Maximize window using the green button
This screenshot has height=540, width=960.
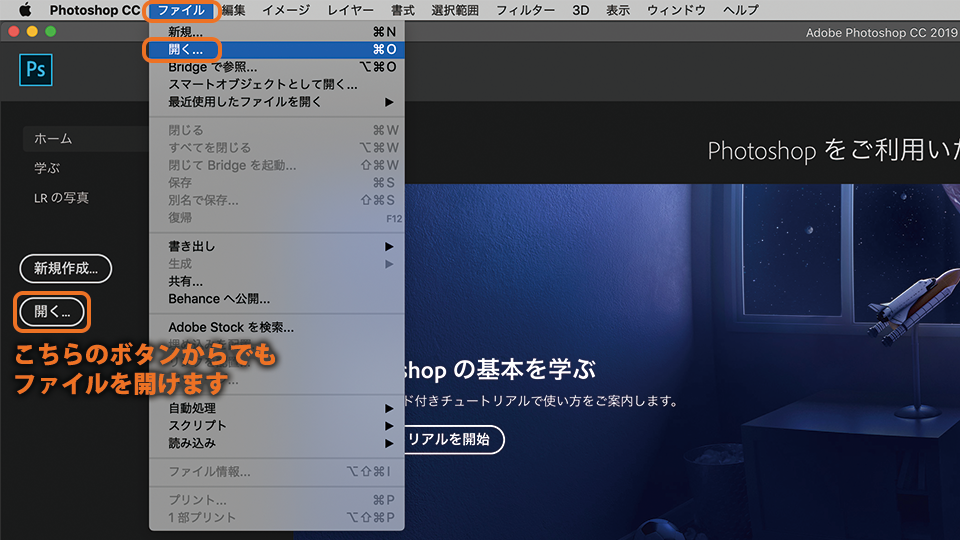click(50, 31)
